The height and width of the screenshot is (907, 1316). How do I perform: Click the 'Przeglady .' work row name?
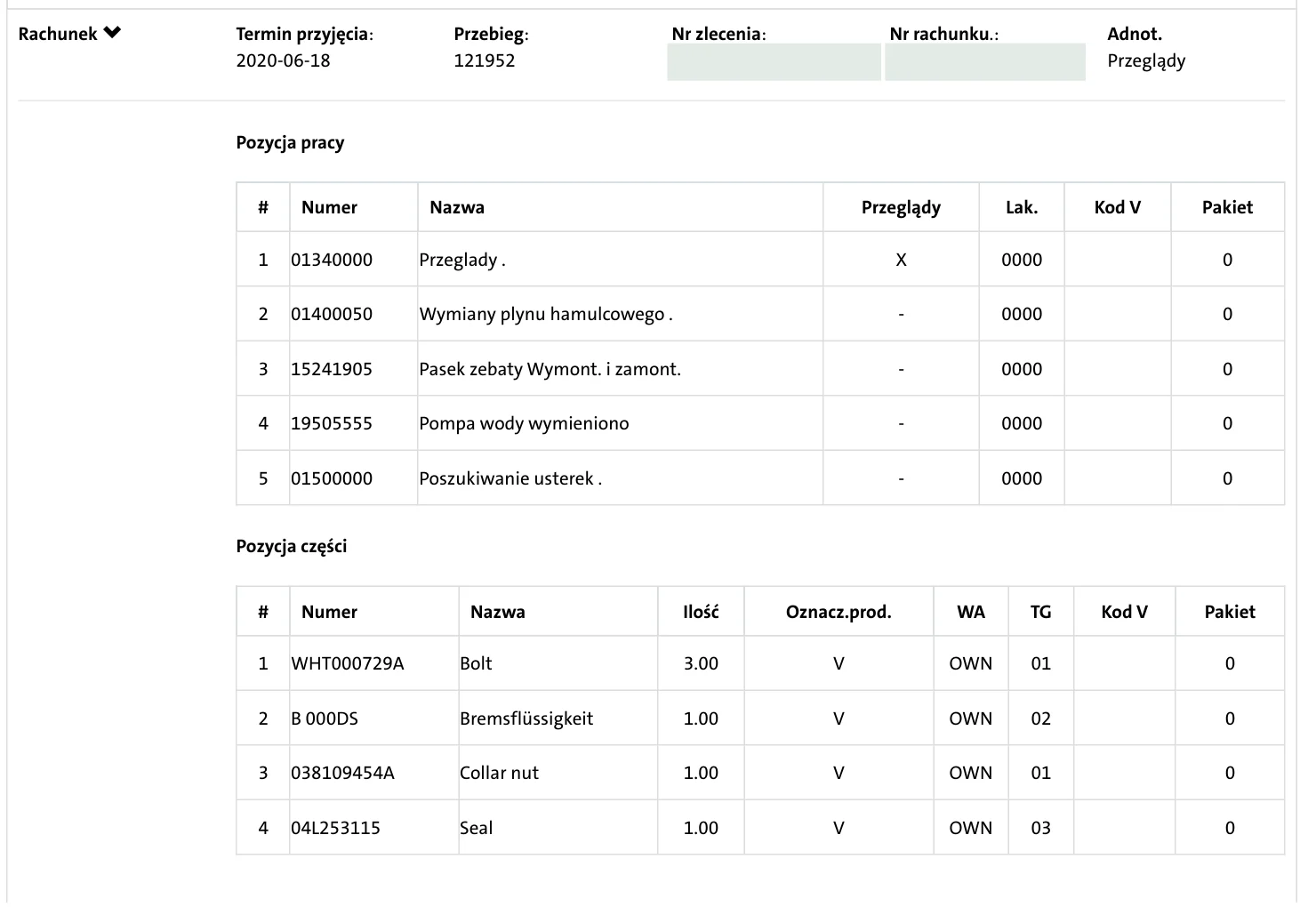pyautogui.click(x=462, y=261)
